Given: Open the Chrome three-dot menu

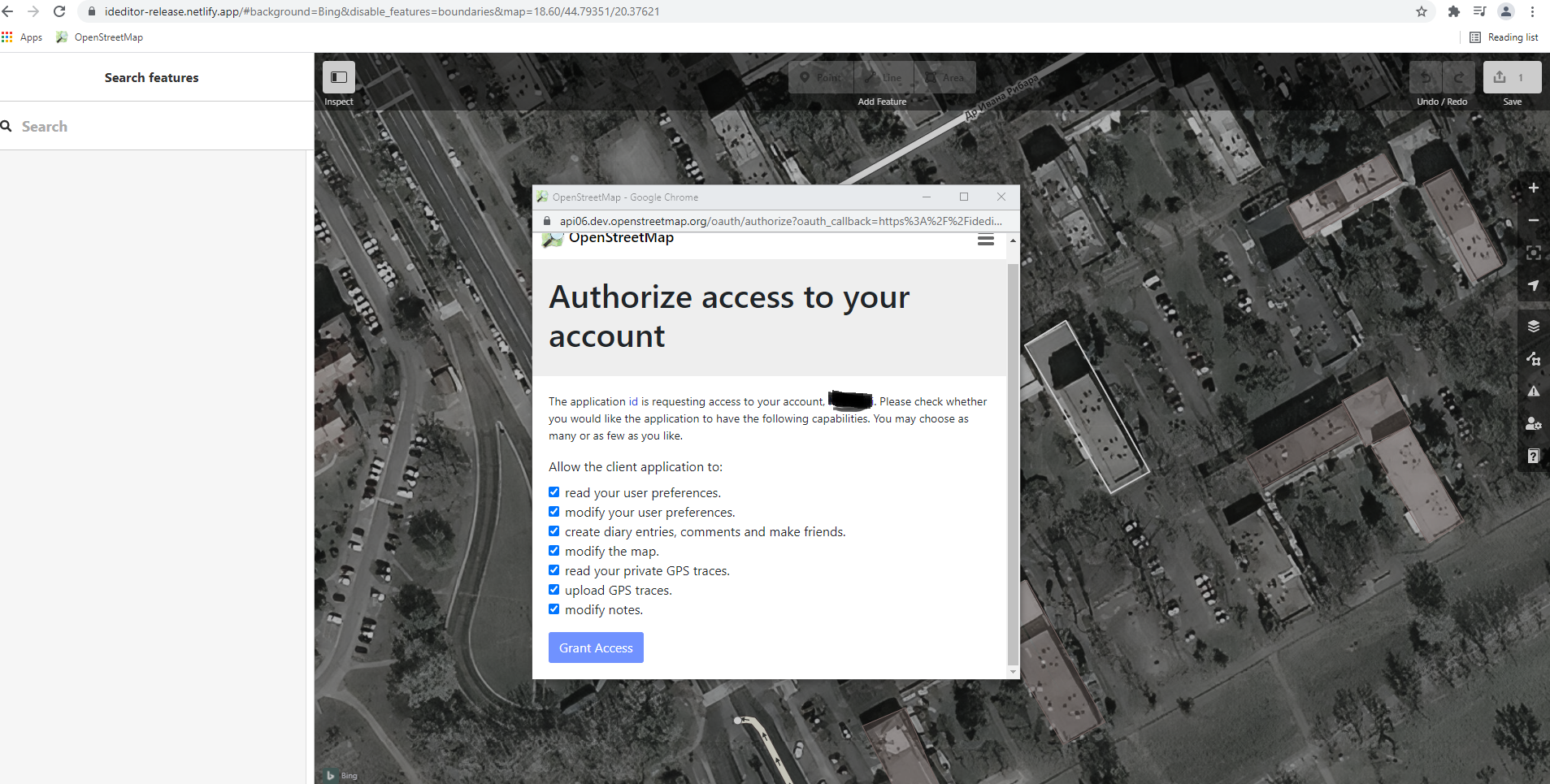Looking at the screenshot, I should click(x=1532, y=11).
